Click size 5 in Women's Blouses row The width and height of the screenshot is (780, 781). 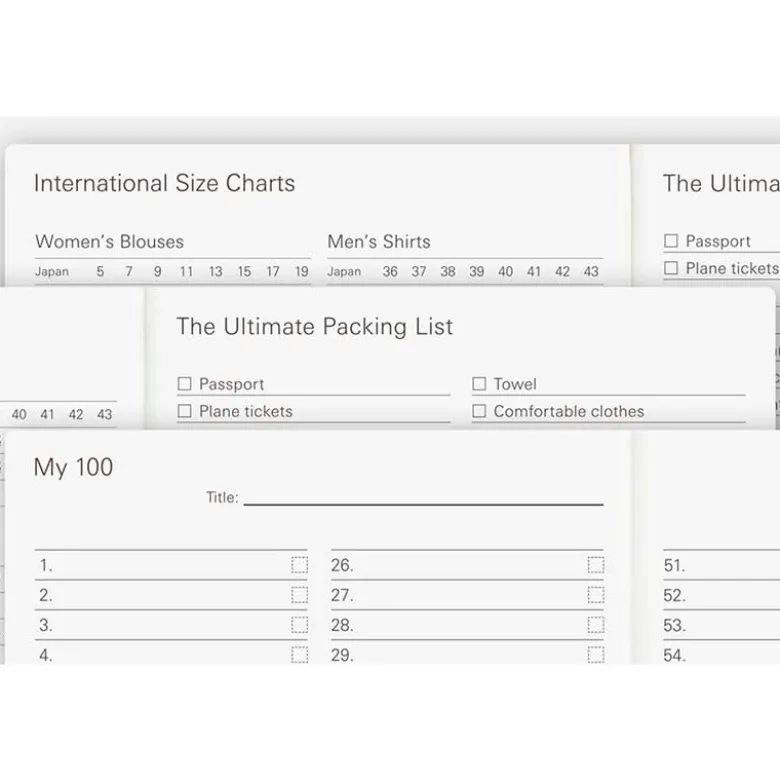100,271
